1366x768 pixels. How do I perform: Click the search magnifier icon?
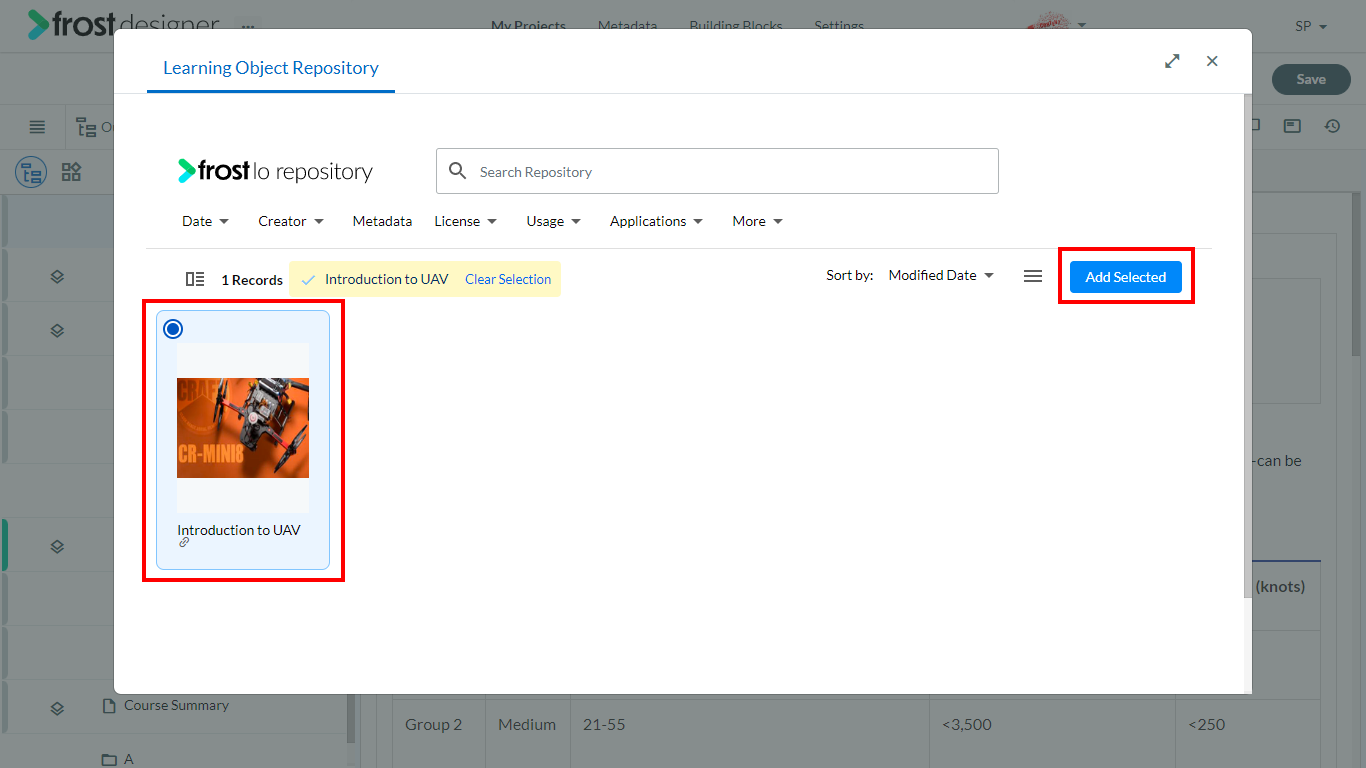458,171
